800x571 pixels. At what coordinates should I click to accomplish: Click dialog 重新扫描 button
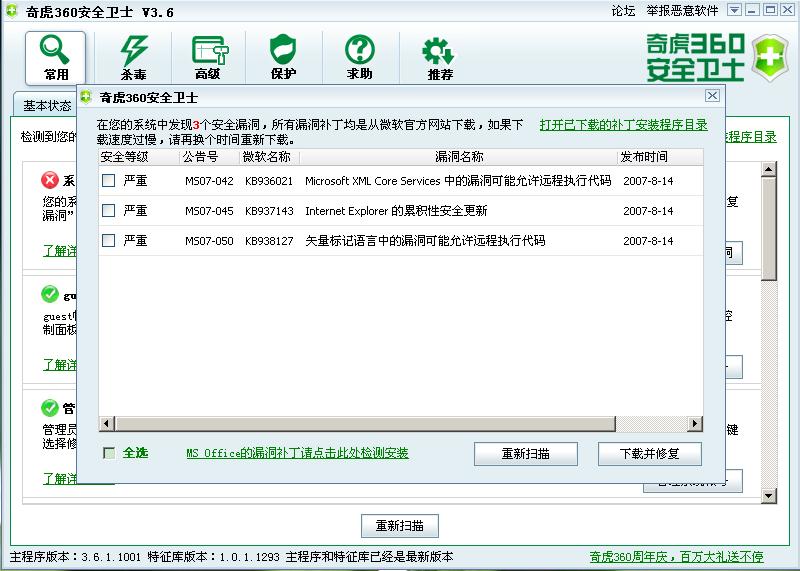point(526,454)
